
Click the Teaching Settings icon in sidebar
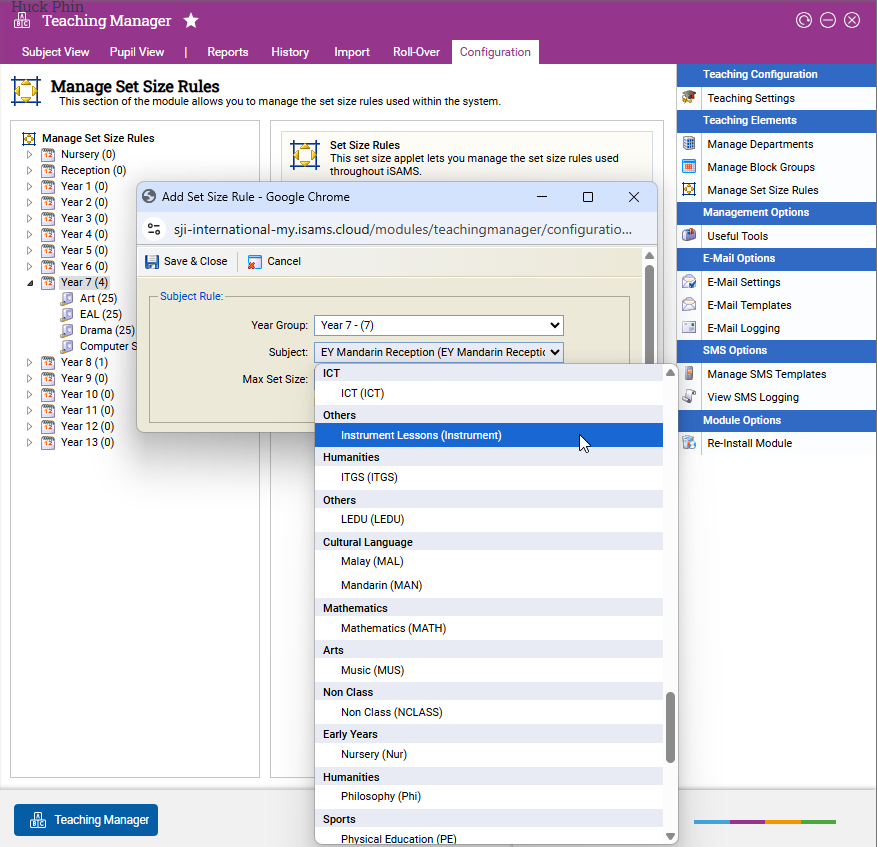[689, 98]
